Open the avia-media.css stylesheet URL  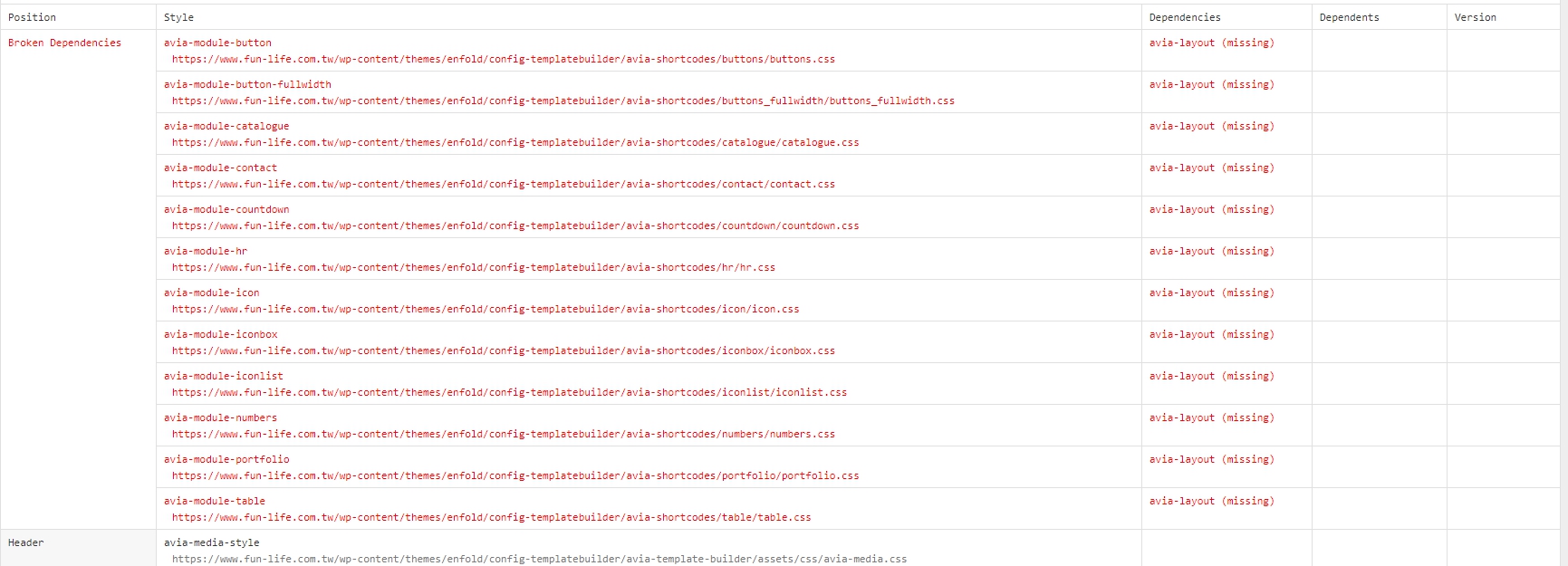(x=539, y=559)
